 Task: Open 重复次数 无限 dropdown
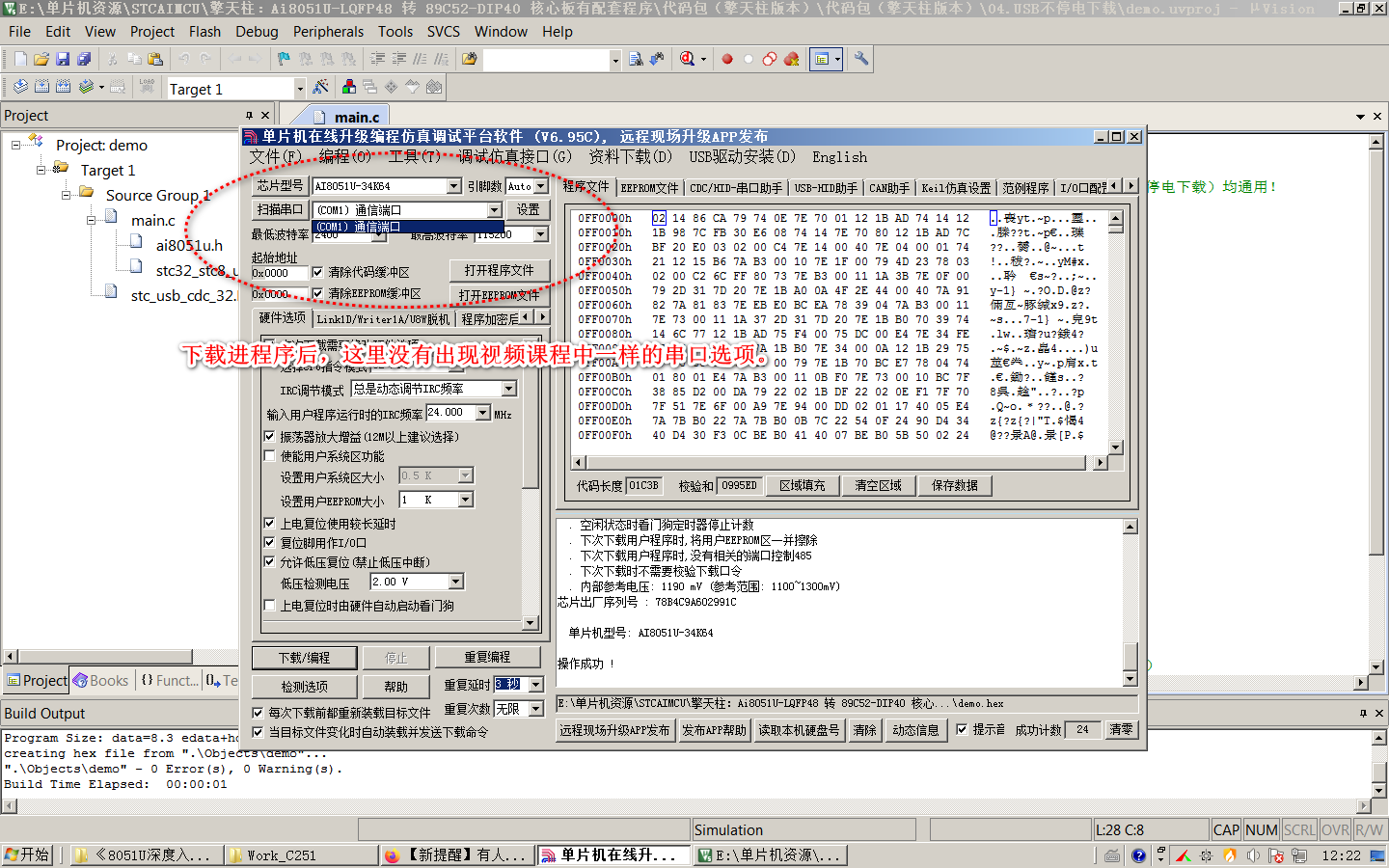point(535,709)
